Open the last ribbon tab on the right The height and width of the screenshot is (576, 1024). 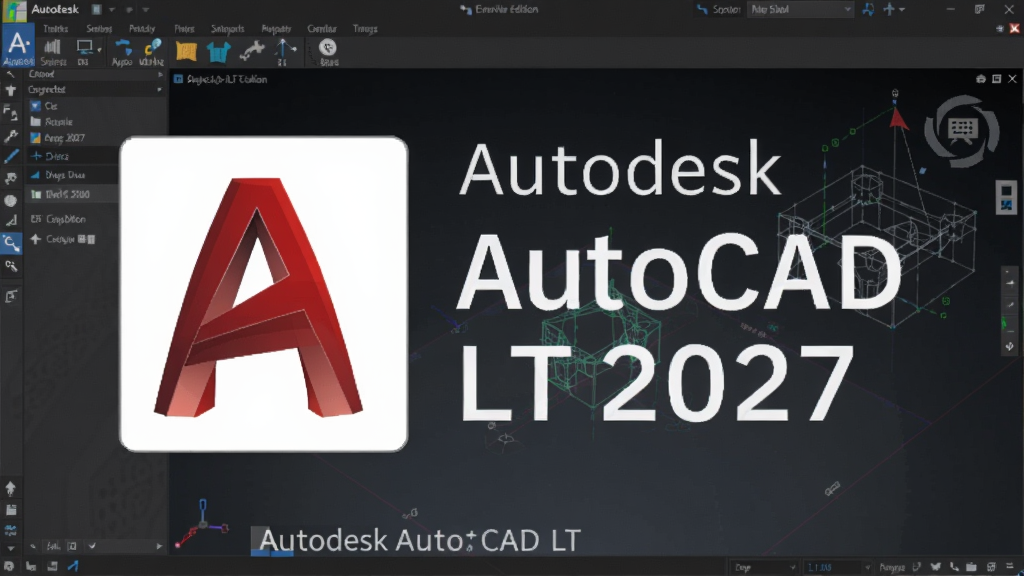tap(365, 29)
